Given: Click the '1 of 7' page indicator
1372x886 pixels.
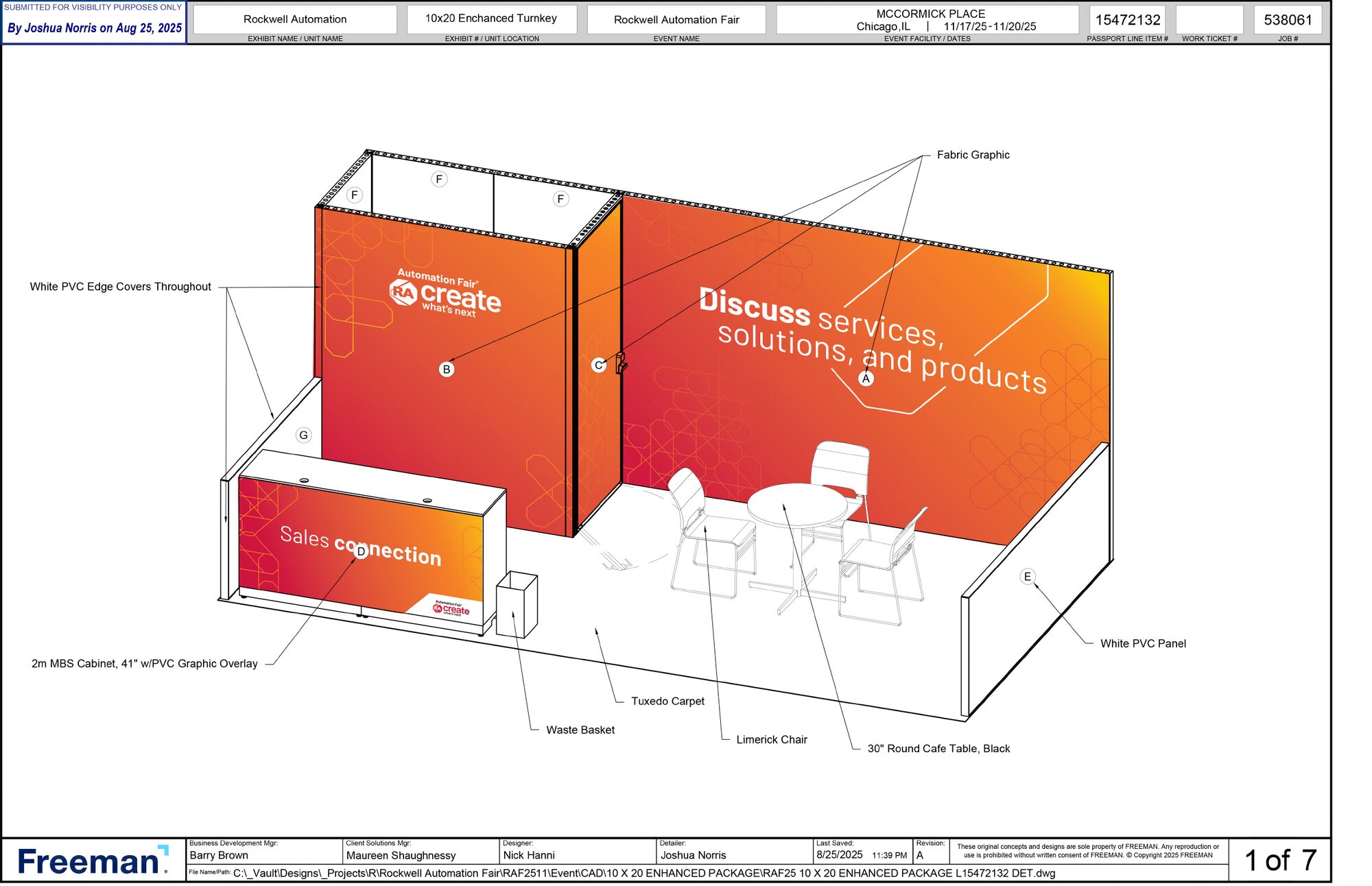Looking at the screenshot, I should 1280,861.
